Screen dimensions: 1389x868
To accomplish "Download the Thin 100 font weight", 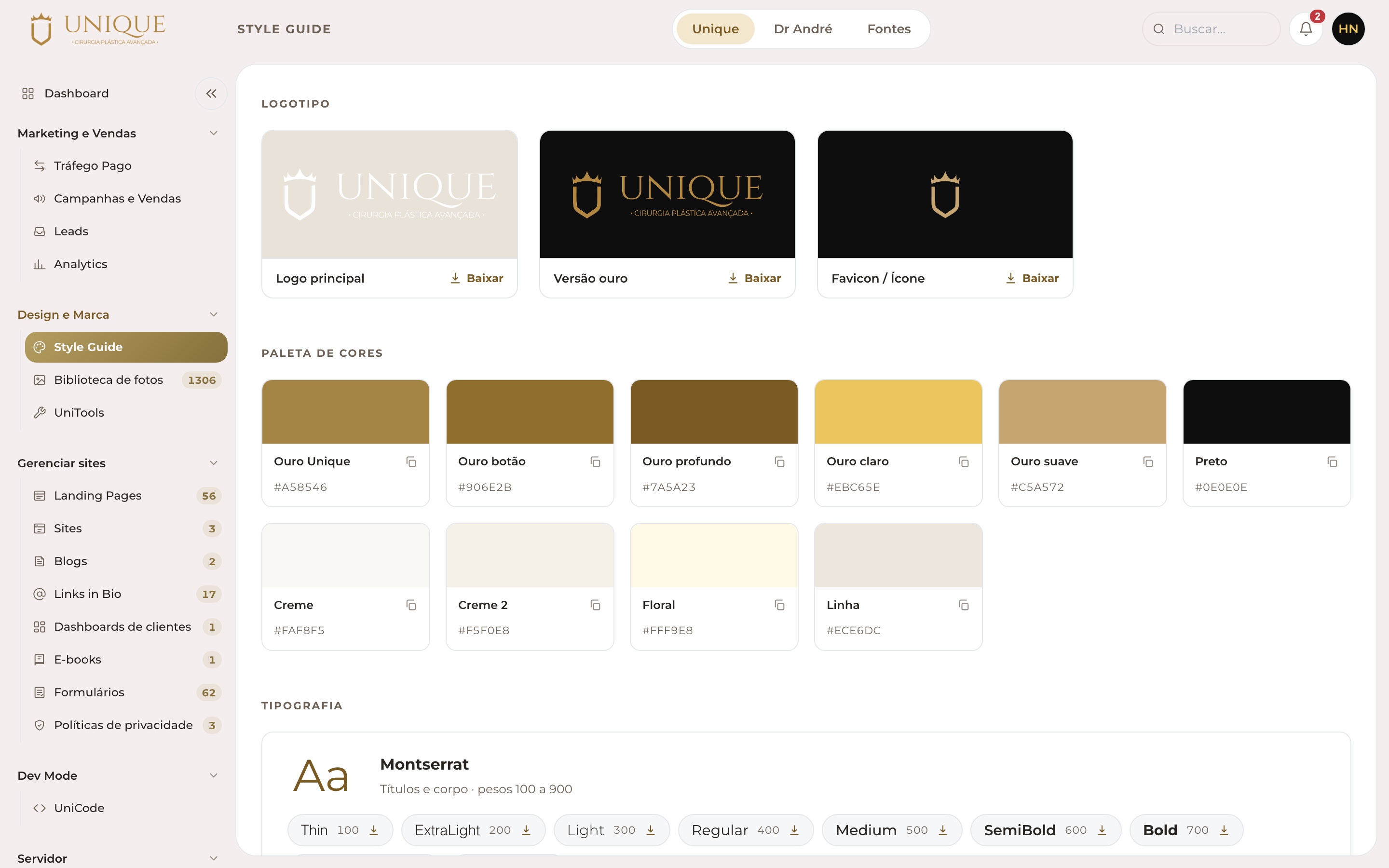I will 374,830.
